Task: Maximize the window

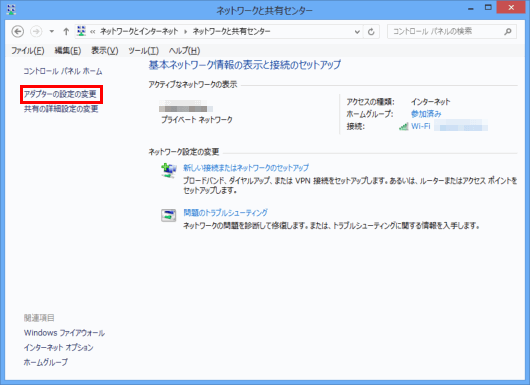Action: click(488, 7)
